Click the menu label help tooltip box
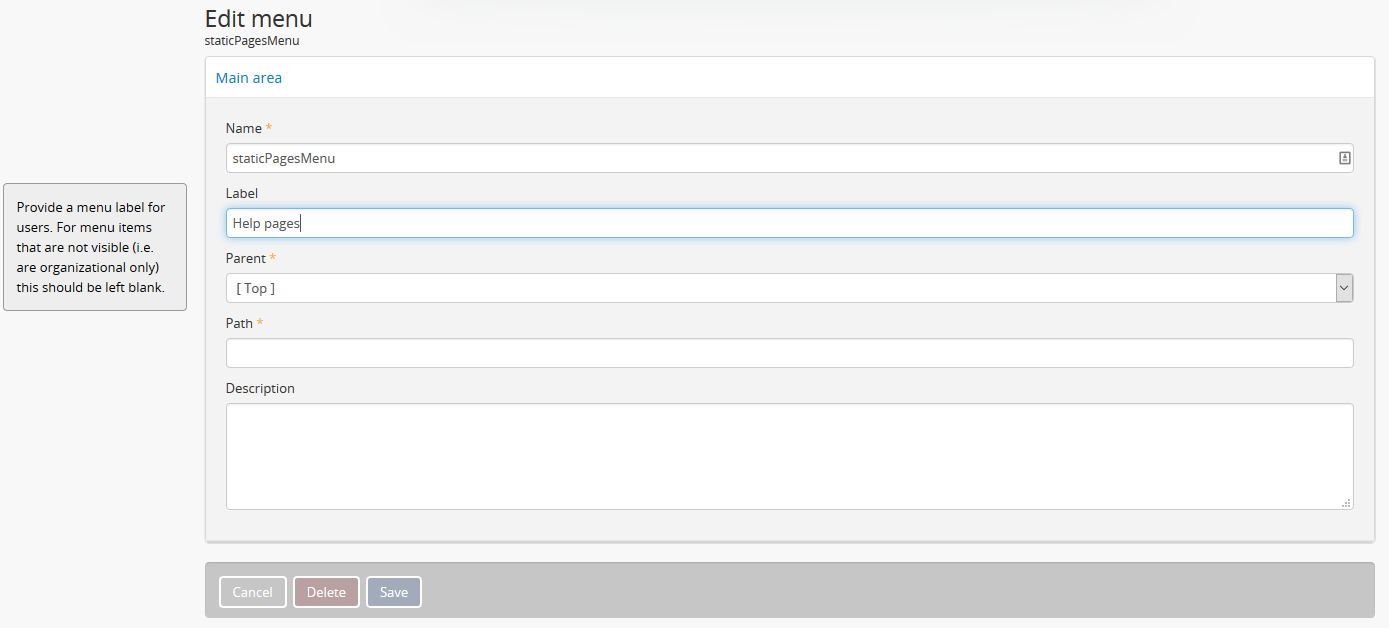Screen dimensions: 1389x628 pyautogui.click(x=95, y=247)
